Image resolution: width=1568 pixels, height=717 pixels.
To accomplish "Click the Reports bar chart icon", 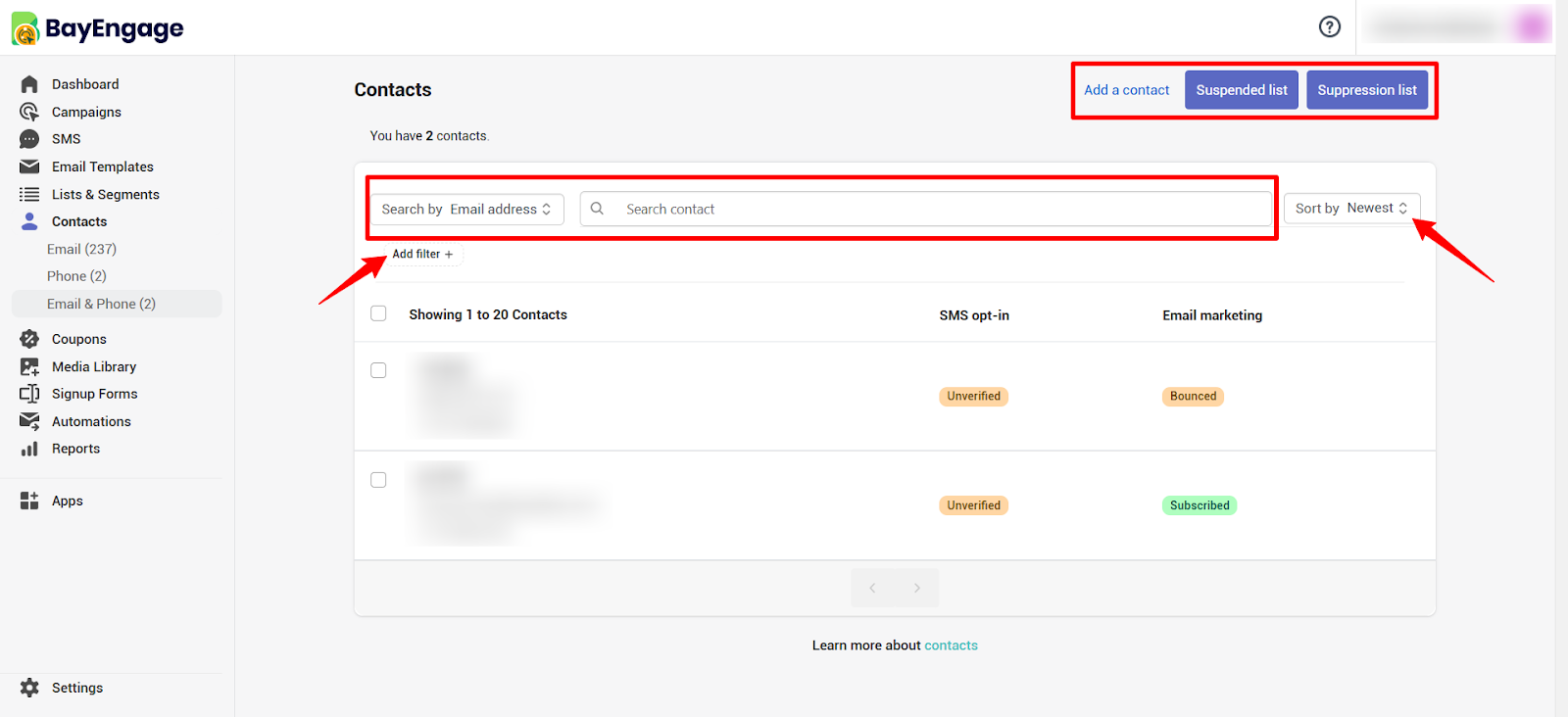I will click(x=29, y=449).
